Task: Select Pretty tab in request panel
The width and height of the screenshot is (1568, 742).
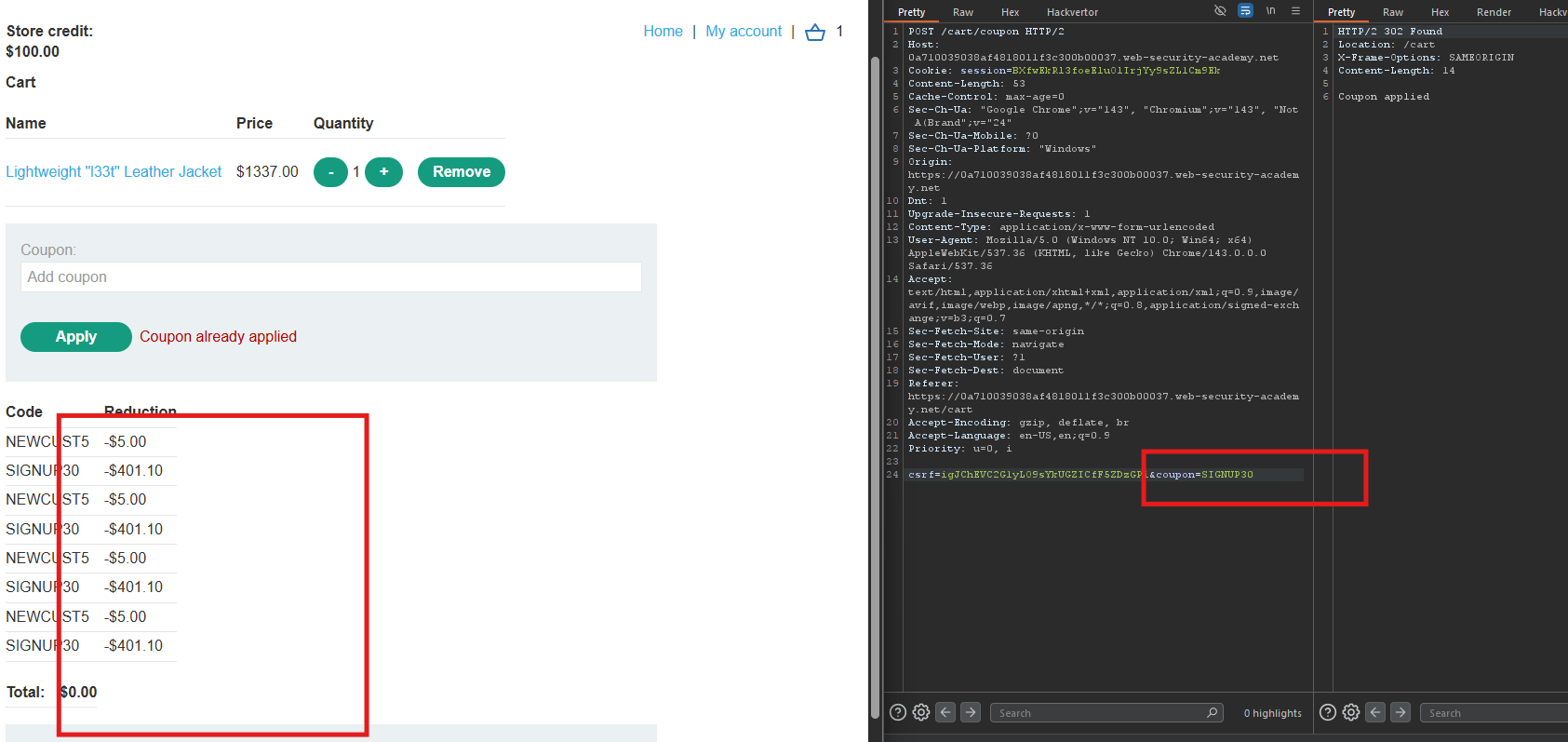Action: click(x=912, y=12)
